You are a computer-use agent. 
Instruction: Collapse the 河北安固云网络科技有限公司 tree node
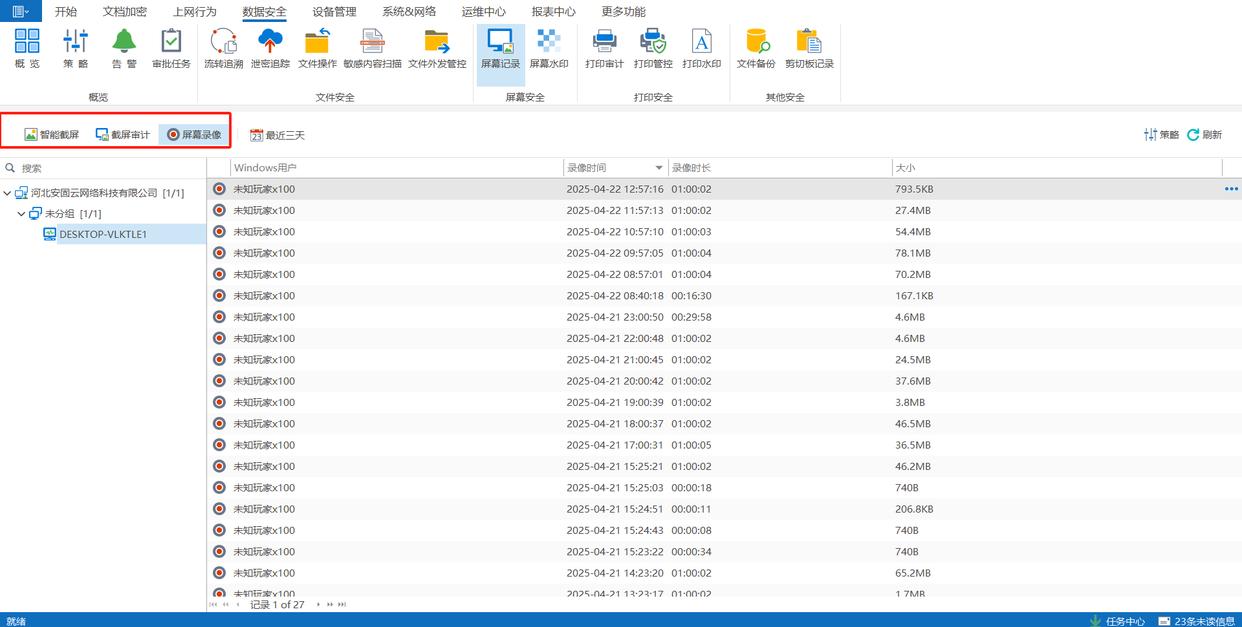[8, 193]
